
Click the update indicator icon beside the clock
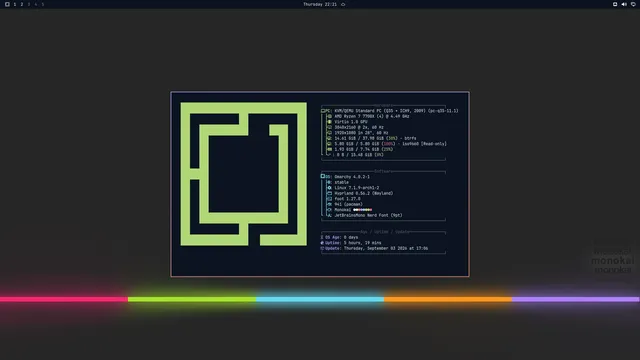(x=343, y=4)
